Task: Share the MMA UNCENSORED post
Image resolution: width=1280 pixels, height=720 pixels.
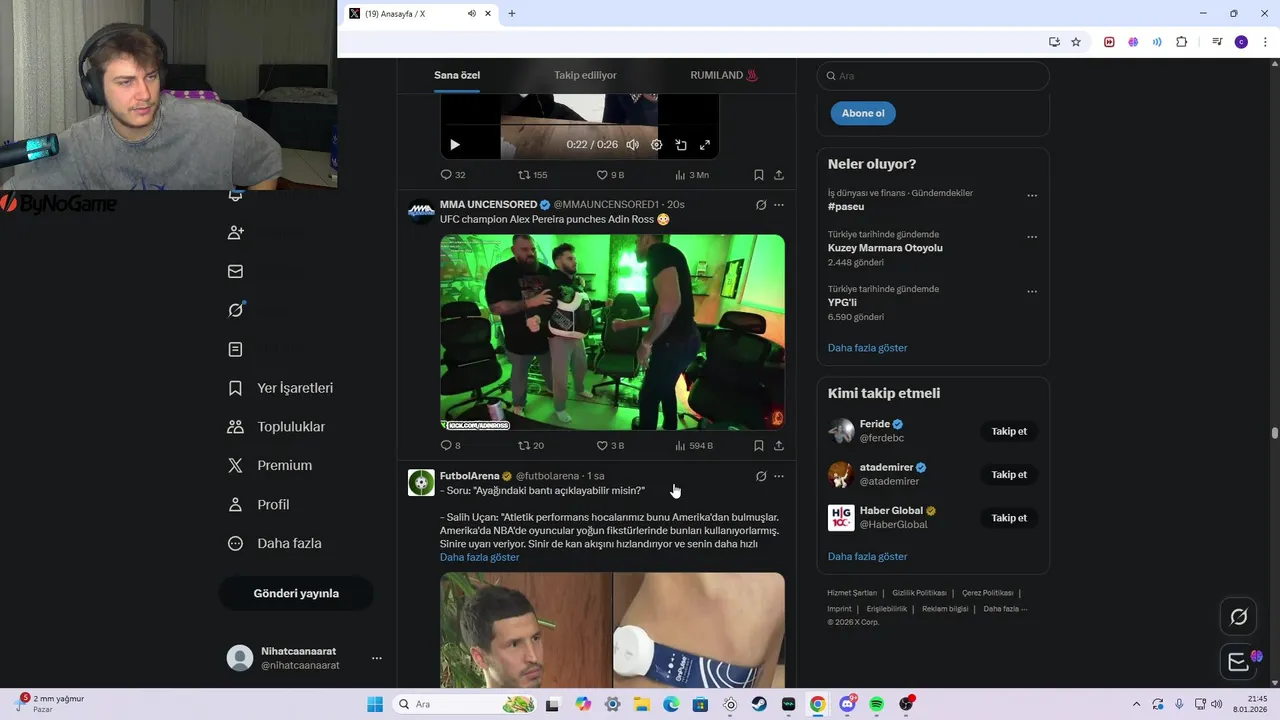Action: click(779, 446)
